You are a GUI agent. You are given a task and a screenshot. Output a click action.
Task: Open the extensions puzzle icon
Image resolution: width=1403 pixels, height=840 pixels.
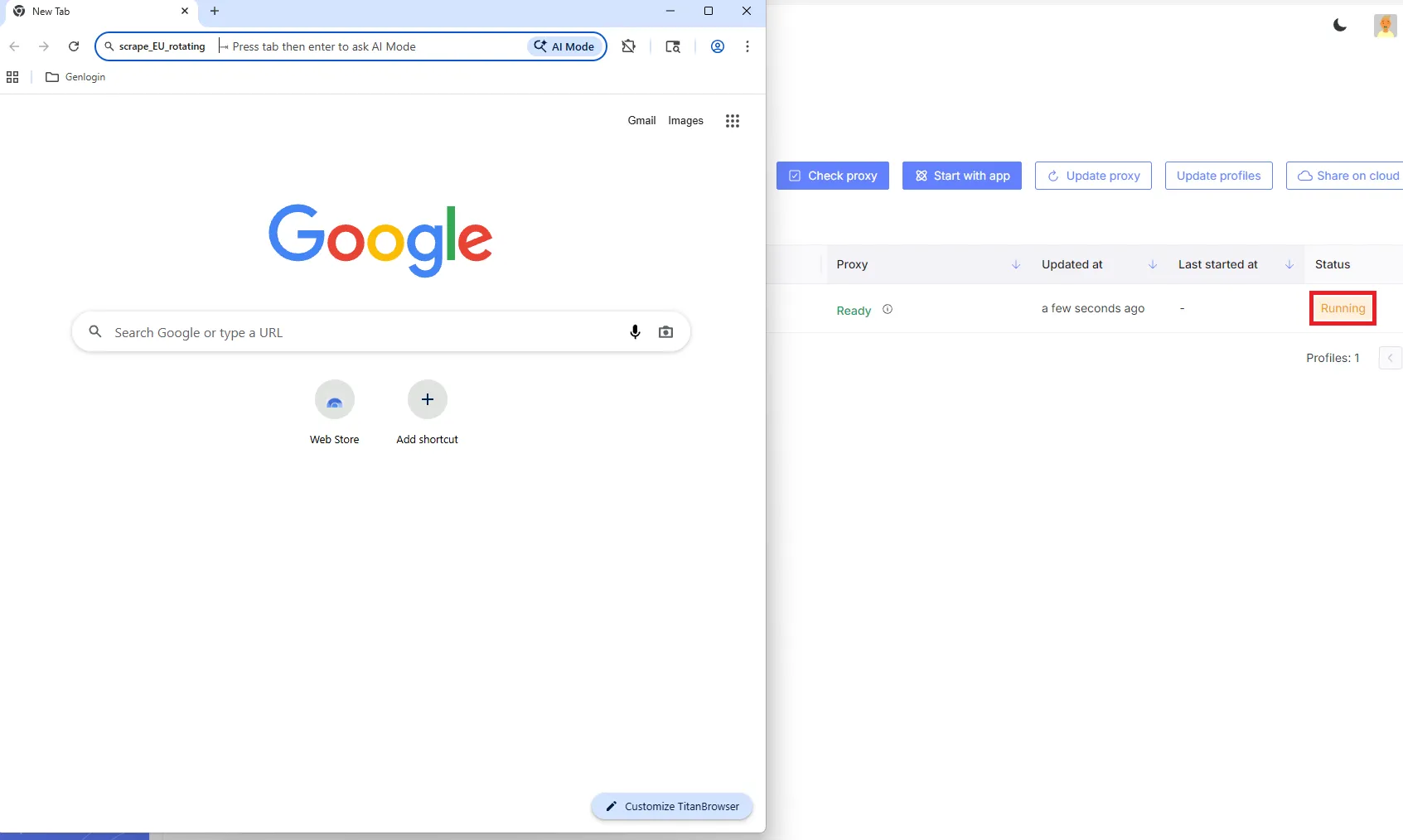[x=629, y=46]
